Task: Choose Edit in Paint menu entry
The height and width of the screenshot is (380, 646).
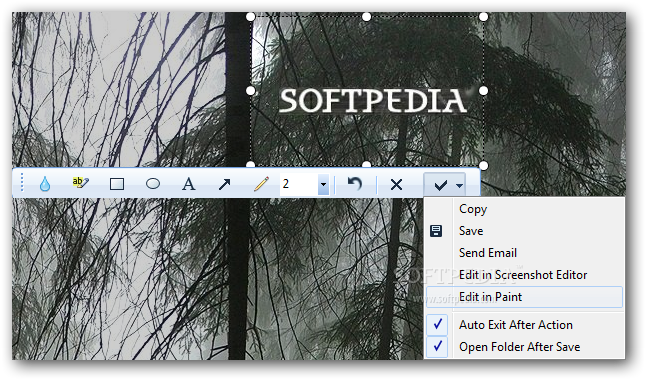Action: pyautogui.click(x=524, y=297)
